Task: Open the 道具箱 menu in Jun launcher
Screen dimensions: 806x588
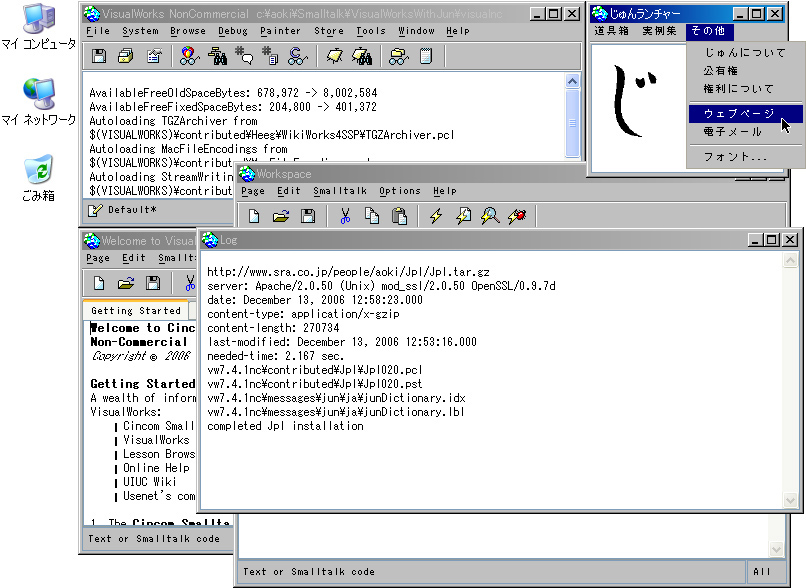Action: pyautogui.click(x=612, y=31)
